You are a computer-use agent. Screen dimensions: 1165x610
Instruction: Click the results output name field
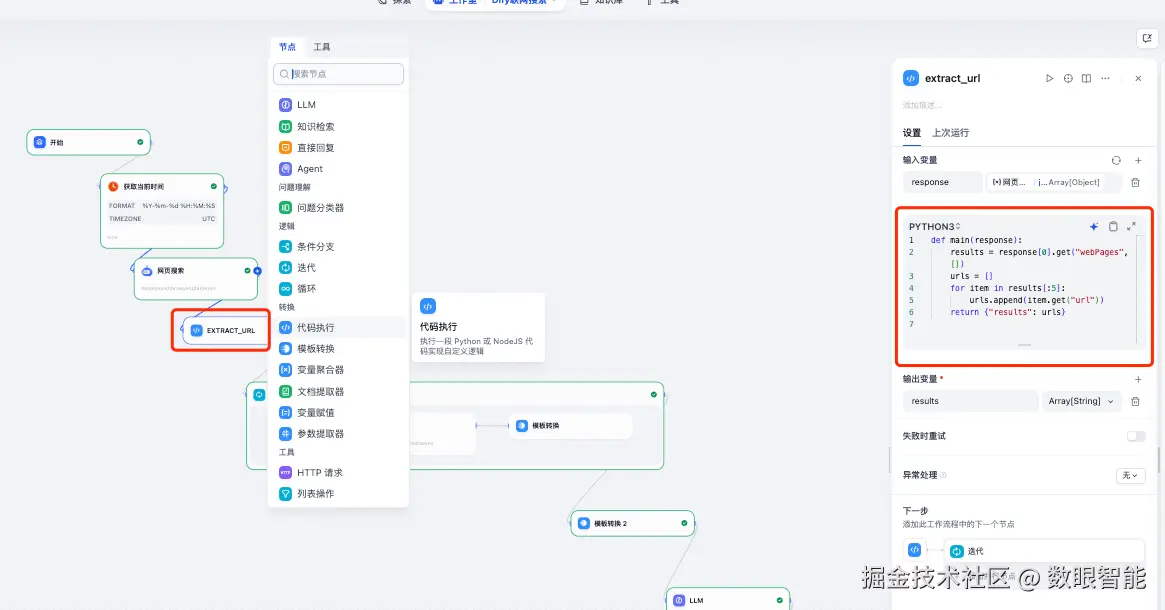pos(970,401)
